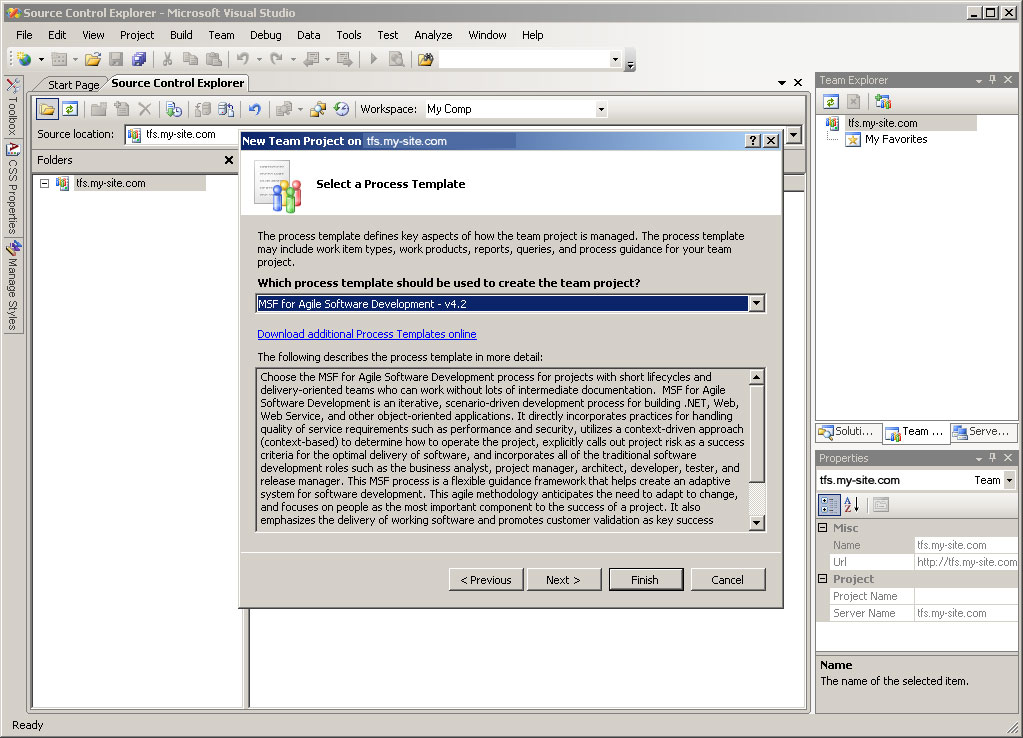Open the Toolbox side tab
The image size is (1023, 738).
point(12,108)
